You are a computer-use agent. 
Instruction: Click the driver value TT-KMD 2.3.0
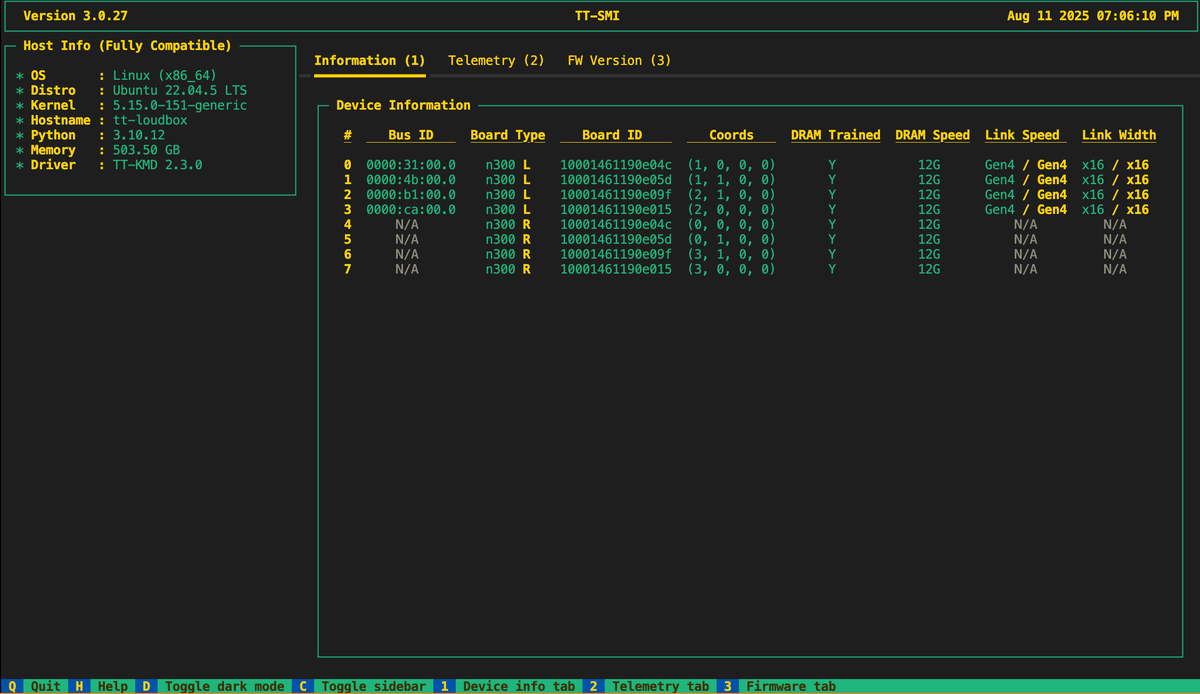(157, 165)
